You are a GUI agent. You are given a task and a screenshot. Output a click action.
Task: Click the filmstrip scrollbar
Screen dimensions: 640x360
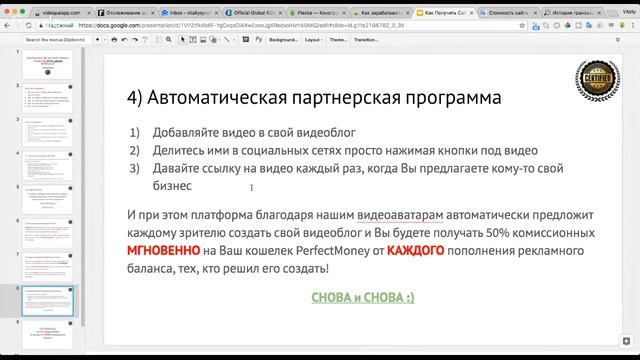[83, 186]
